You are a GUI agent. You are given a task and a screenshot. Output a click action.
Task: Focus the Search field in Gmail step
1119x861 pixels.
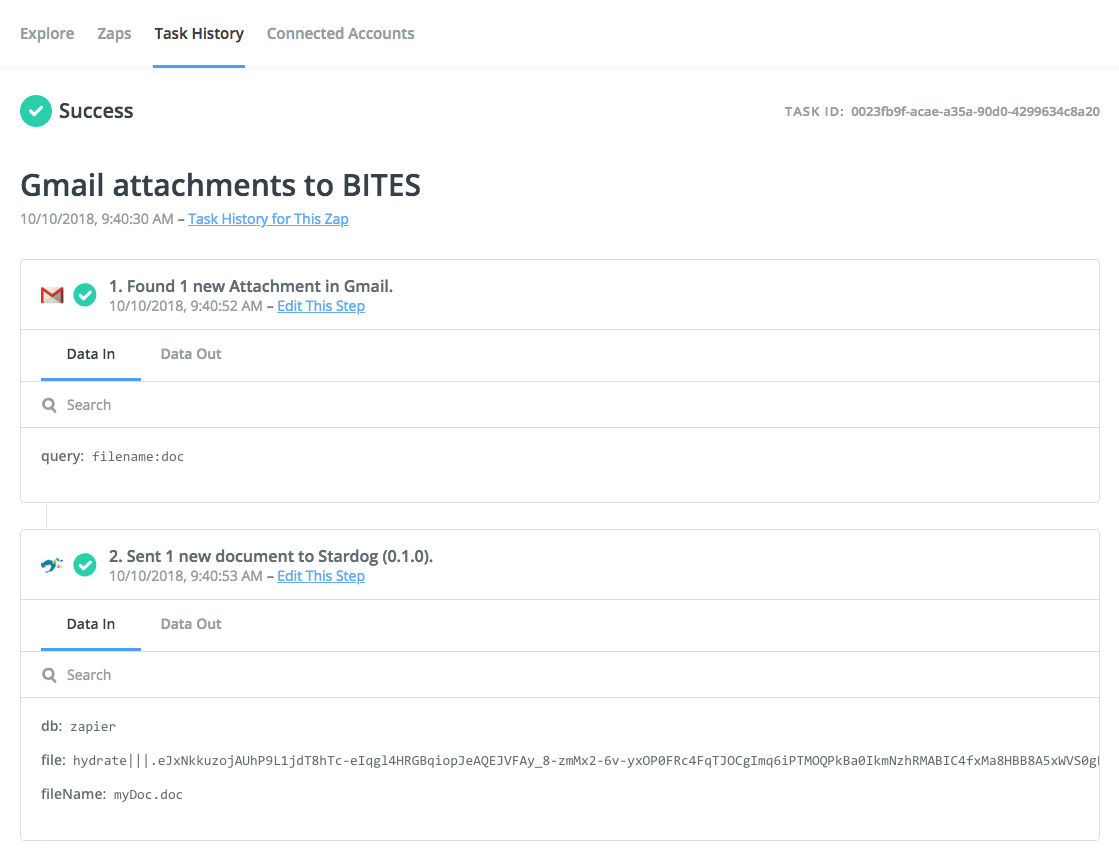click(x=560, y=405)
